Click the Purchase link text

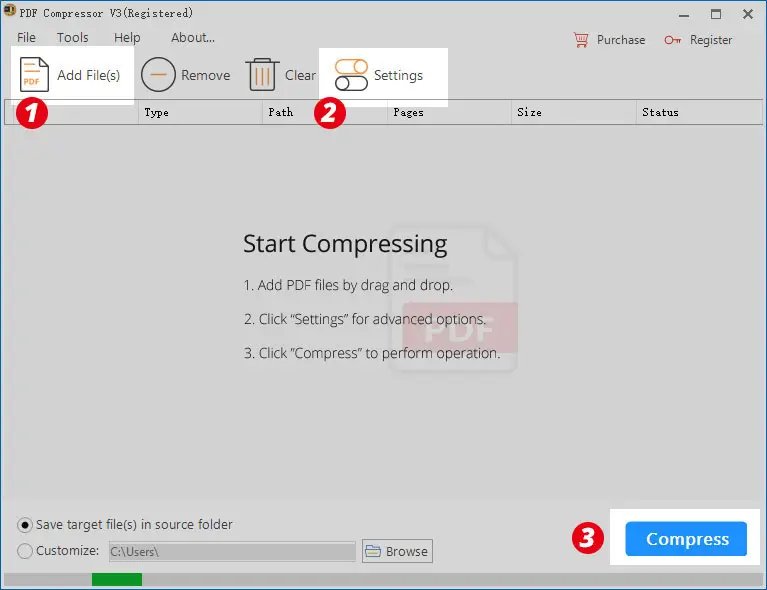[621, 40]
